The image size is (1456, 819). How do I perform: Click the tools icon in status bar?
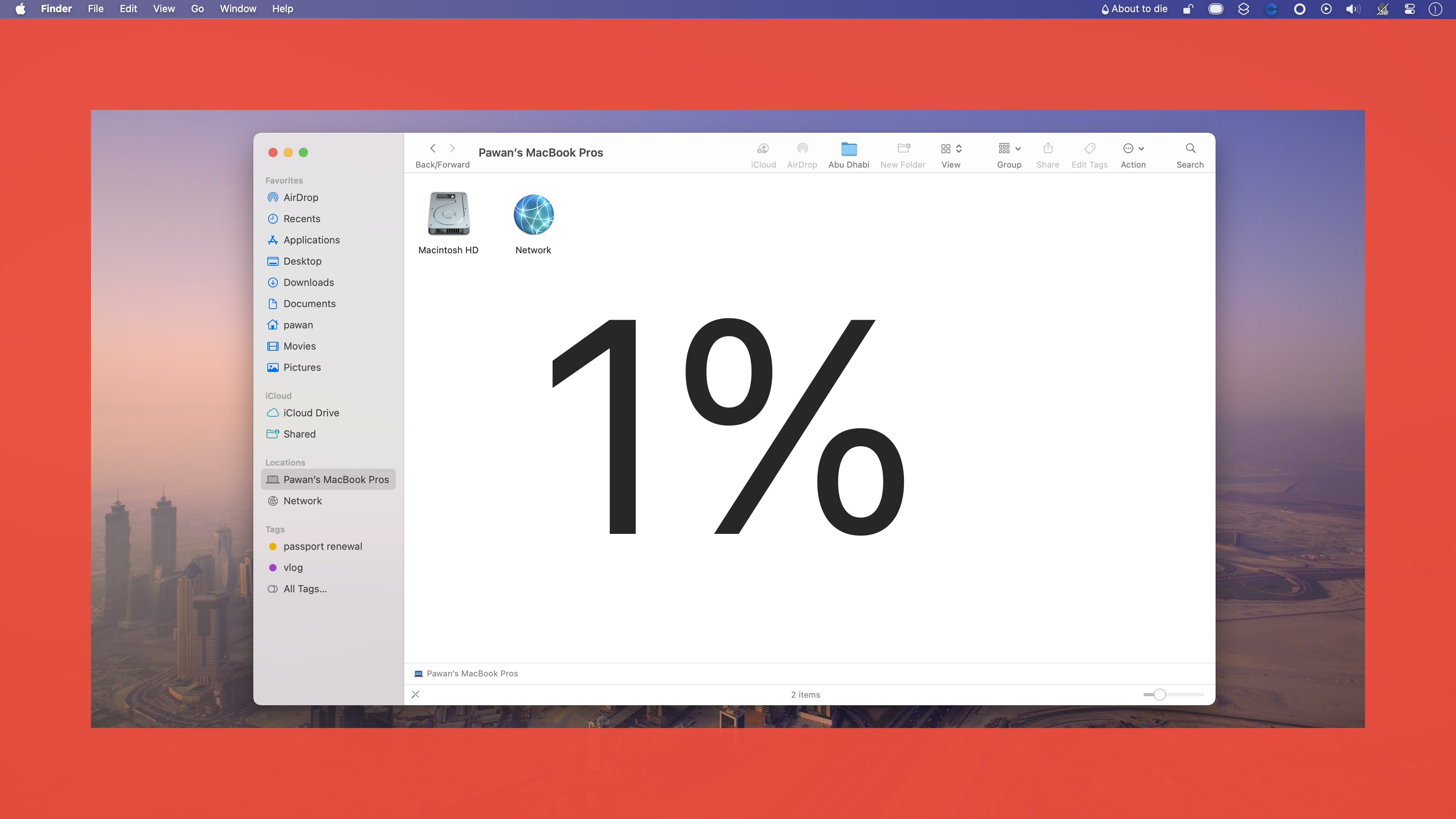coord(416,694)
